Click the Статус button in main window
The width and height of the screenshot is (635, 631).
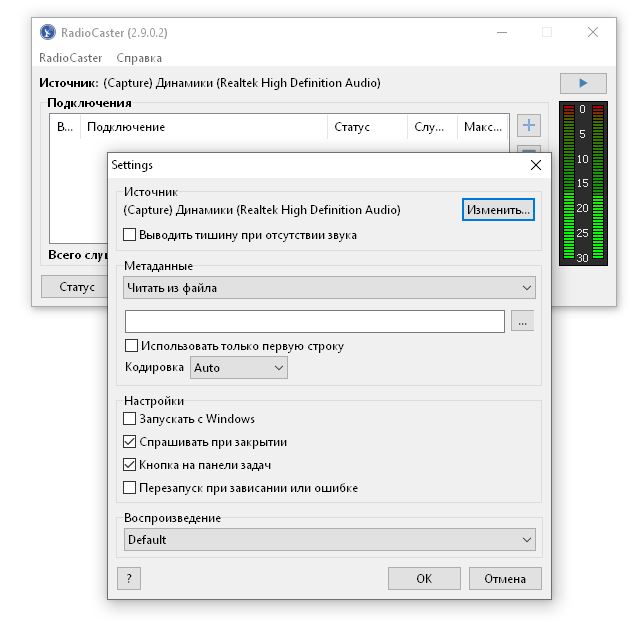coord(75,287)
